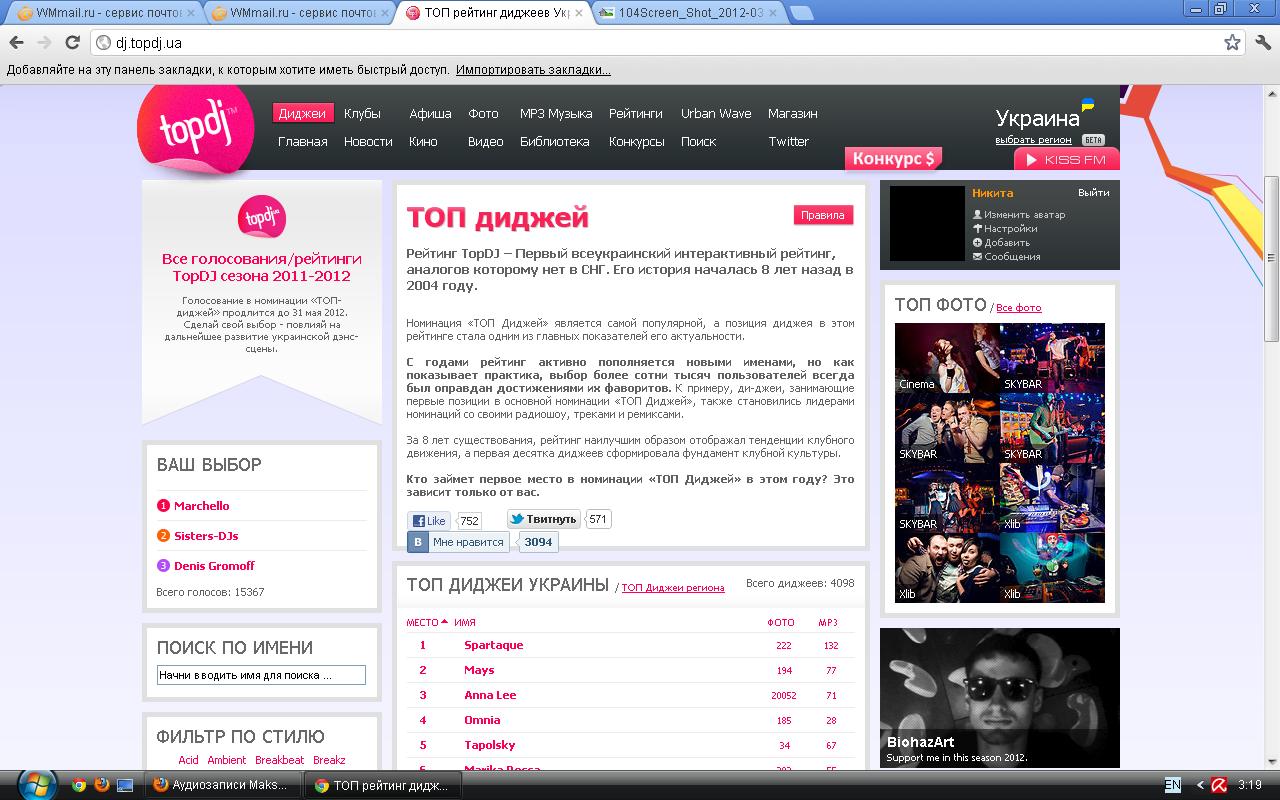Click the browser back arrow
Image resolution: width=1280 pixels, height=800 pixels.
coord(16,43)
